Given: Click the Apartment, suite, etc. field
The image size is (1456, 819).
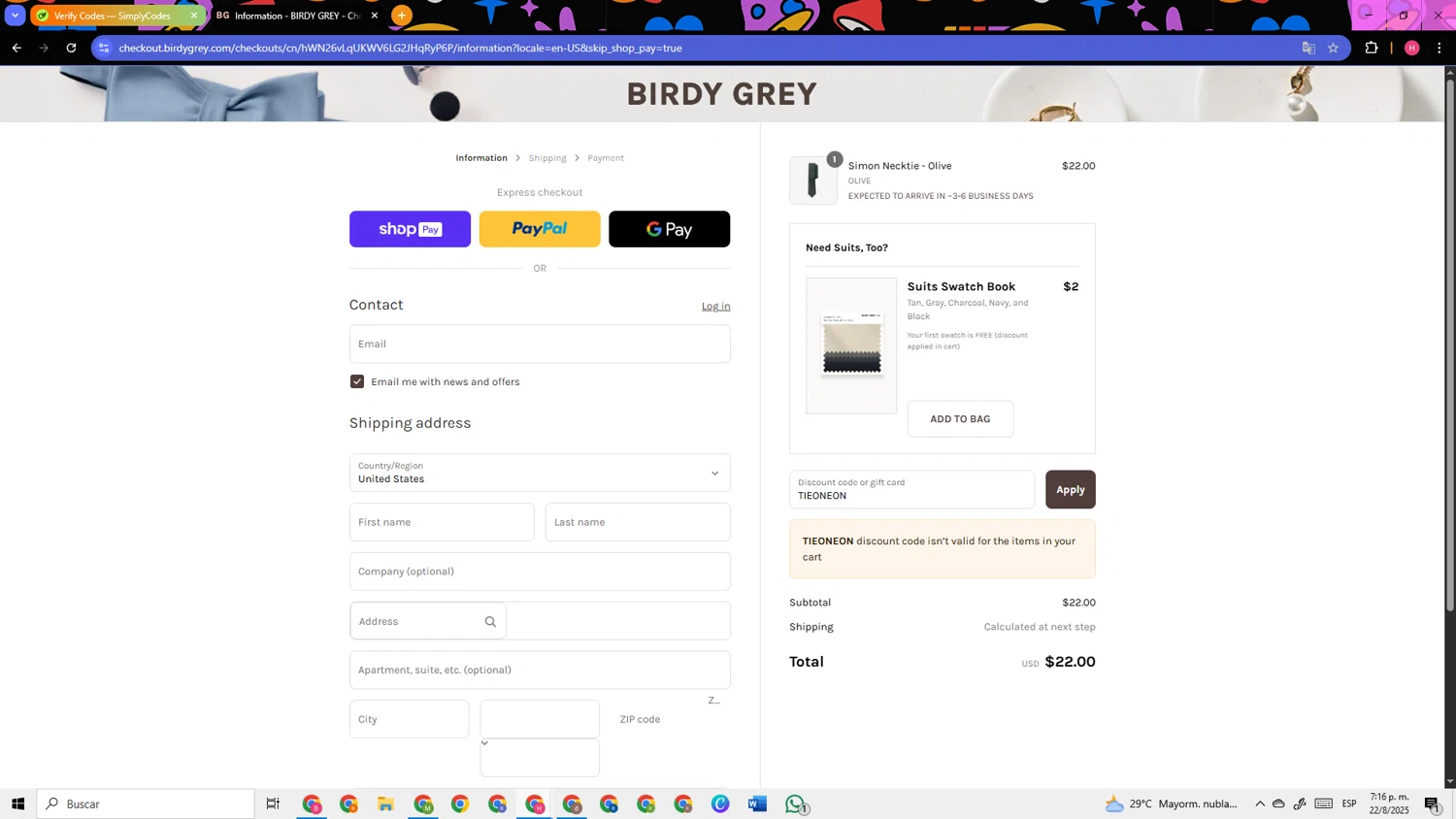Looking at the screenshot, I should 540,670.
